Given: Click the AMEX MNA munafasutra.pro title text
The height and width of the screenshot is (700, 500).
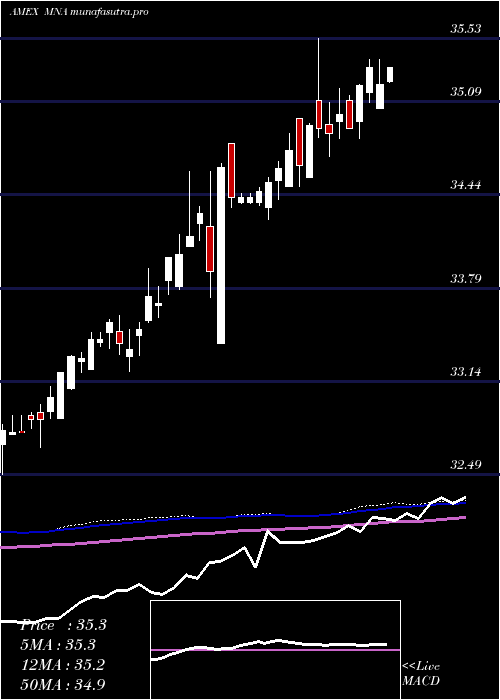Looking at the screenshot, I should (x=79, y=12).
